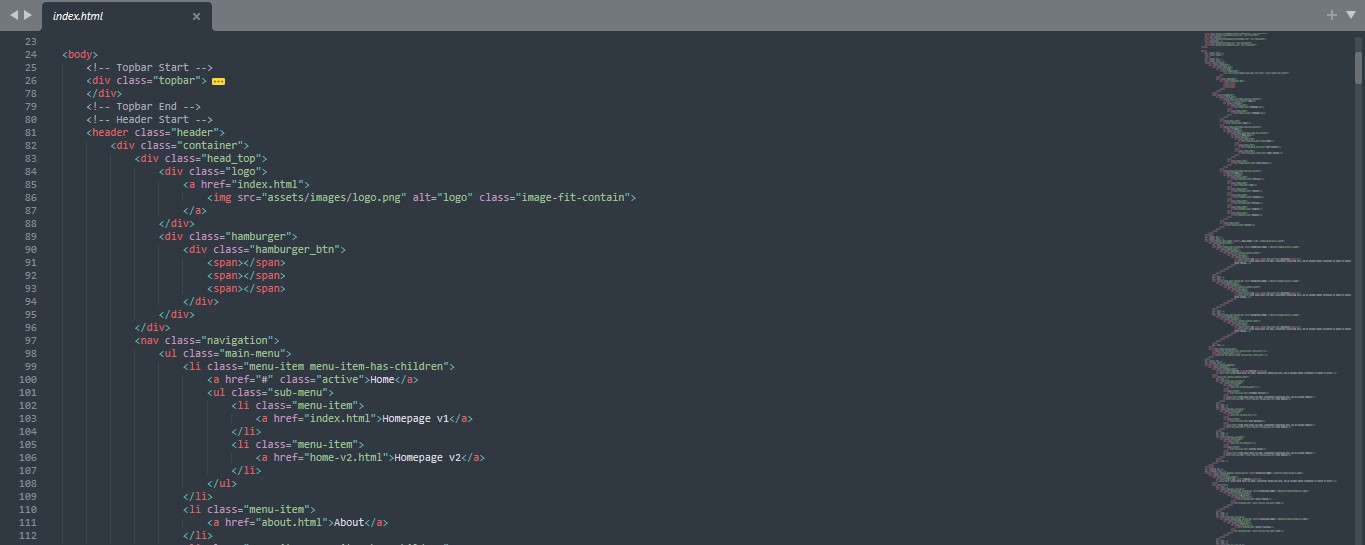Click the div class="logo" line

212,171
